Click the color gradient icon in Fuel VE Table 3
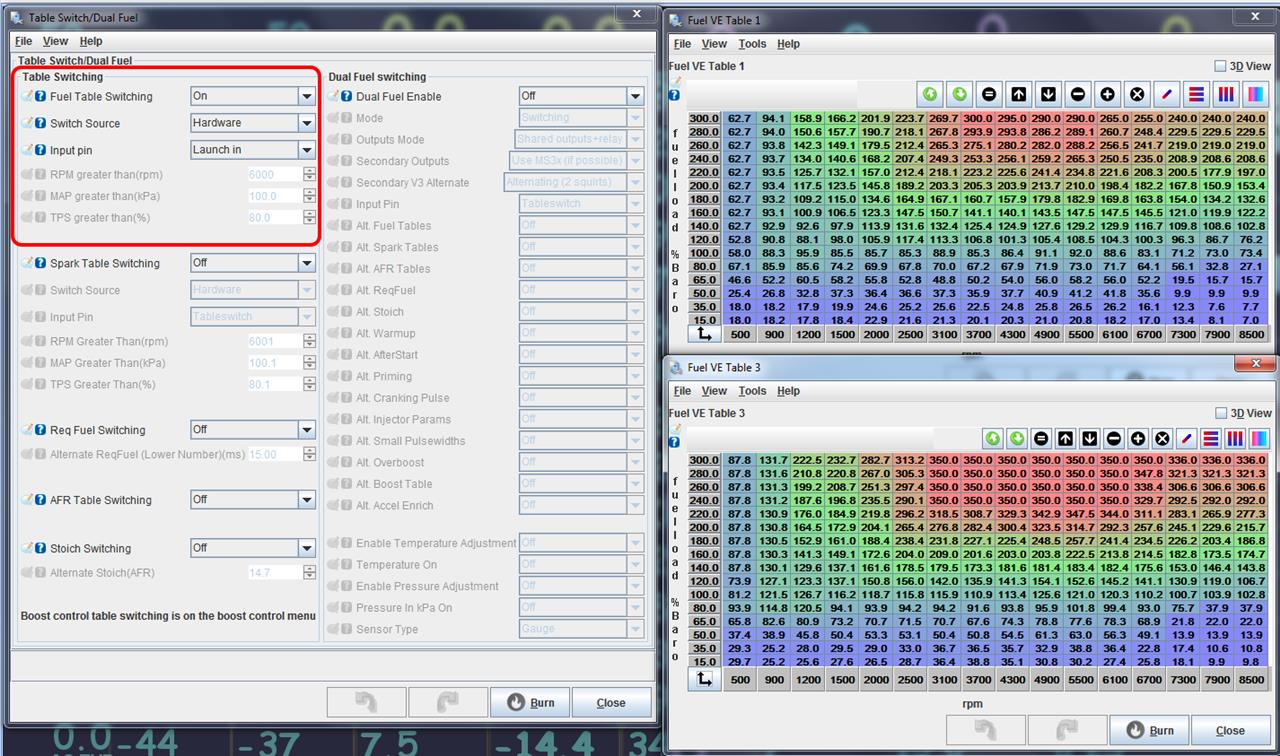Image resolution: width=1280 pixels, height=756 pixels. pyautogui.click(x=1258, y=438)
